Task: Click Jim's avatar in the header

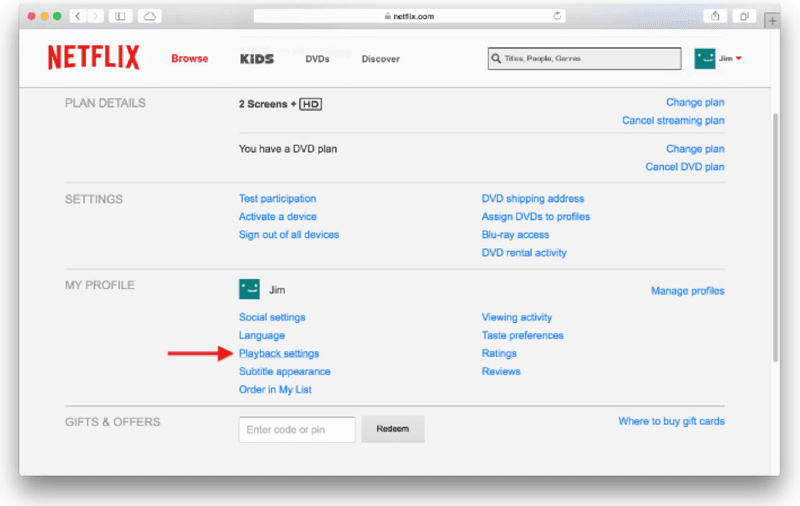Action: pos(705,59)
